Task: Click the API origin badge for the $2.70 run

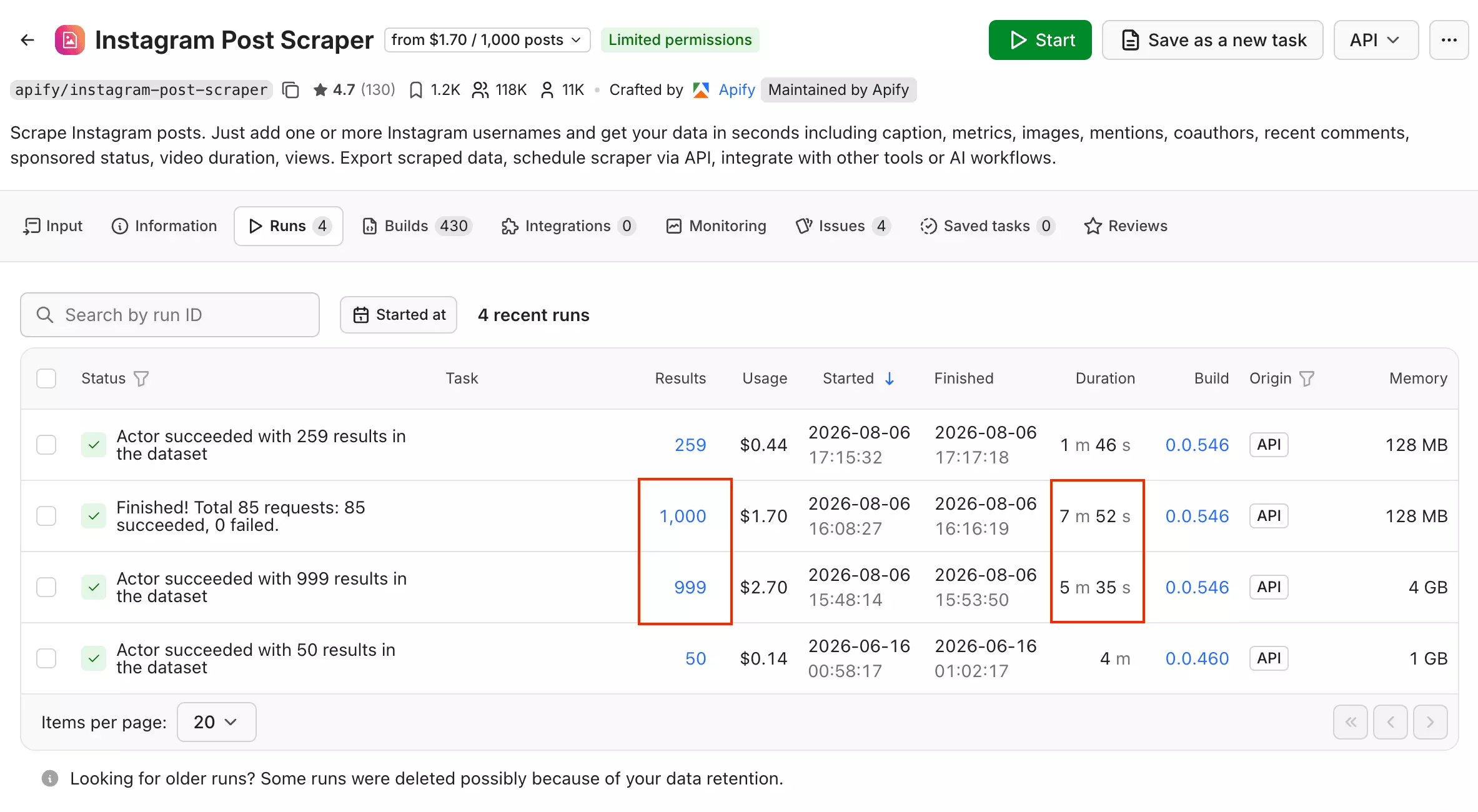Action: (x=1269, y=587)
